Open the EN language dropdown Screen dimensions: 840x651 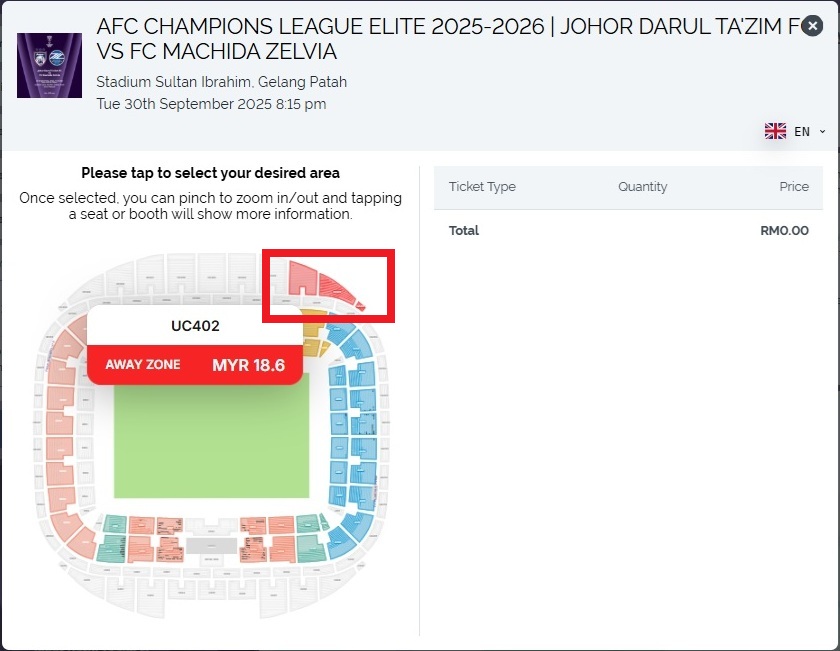click(x=796, y=131)
